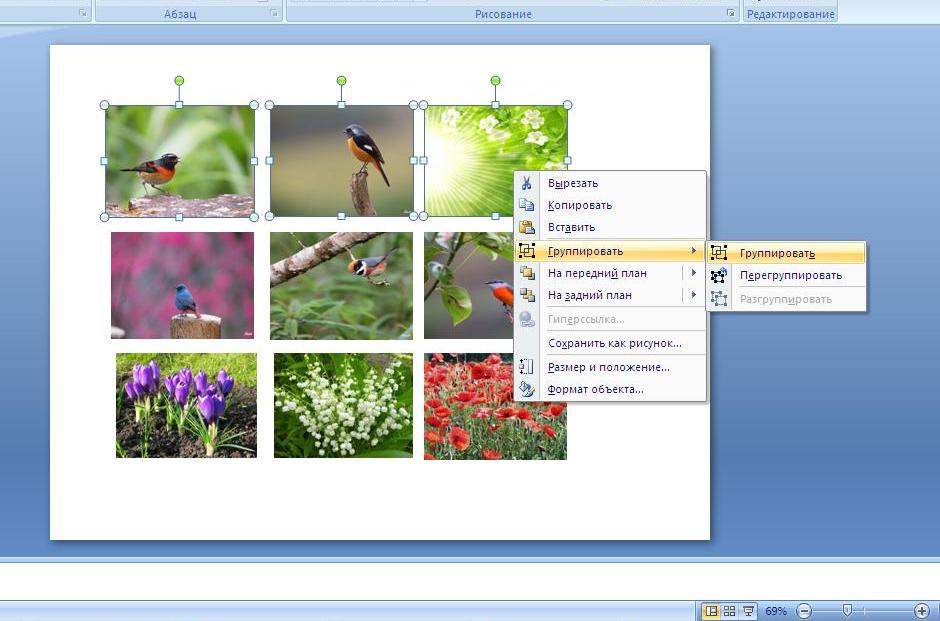Screen dimensions: 940x621
Task: Click the submenu Group icon
Action: click(x=718, y=253)
